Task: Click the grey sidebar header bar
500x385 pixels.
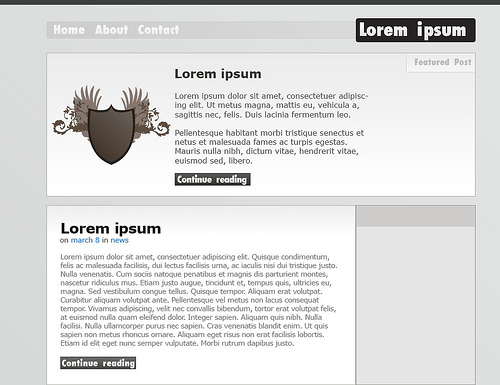Action: [x=416, y=216]
